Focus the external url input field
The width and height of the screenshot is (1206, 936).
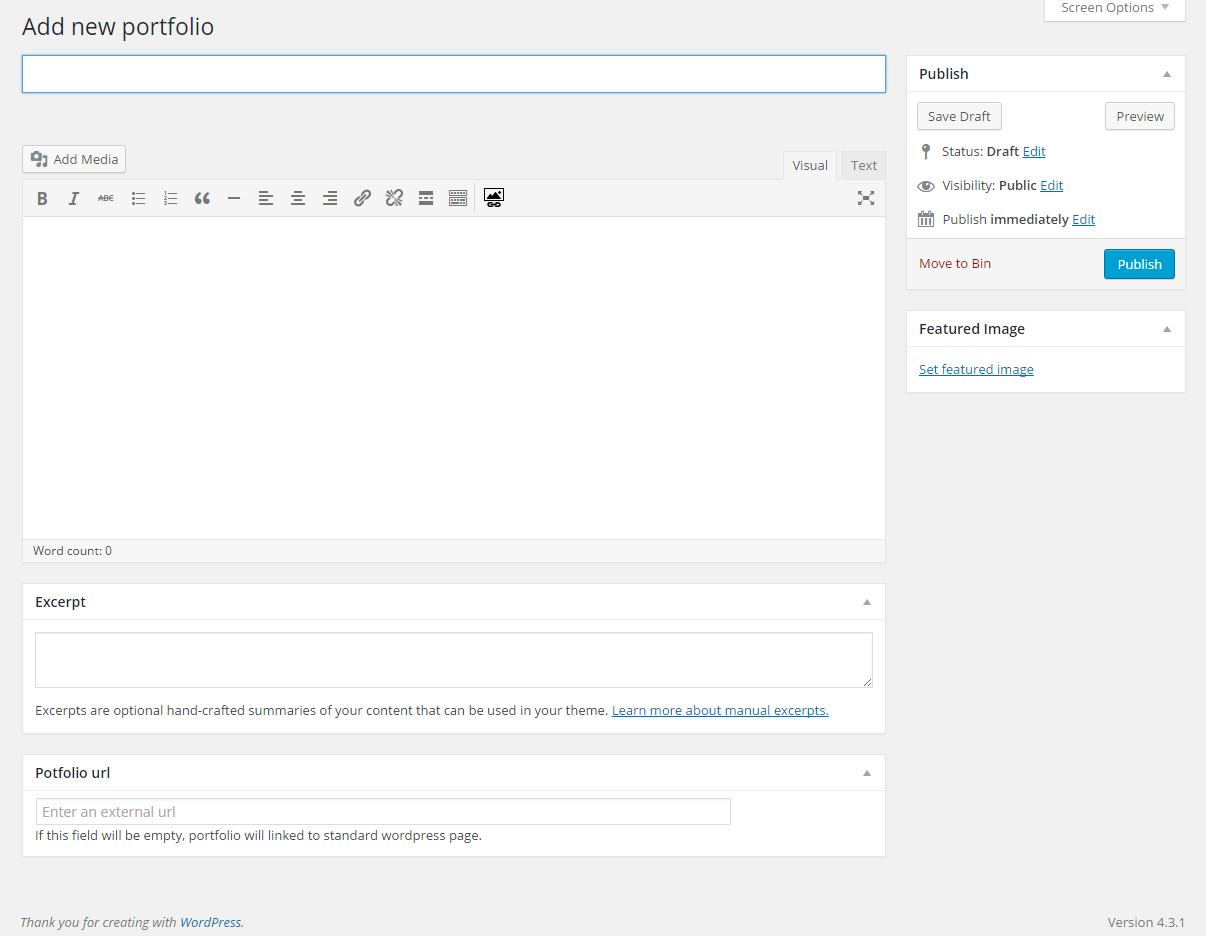coord(383,812)
